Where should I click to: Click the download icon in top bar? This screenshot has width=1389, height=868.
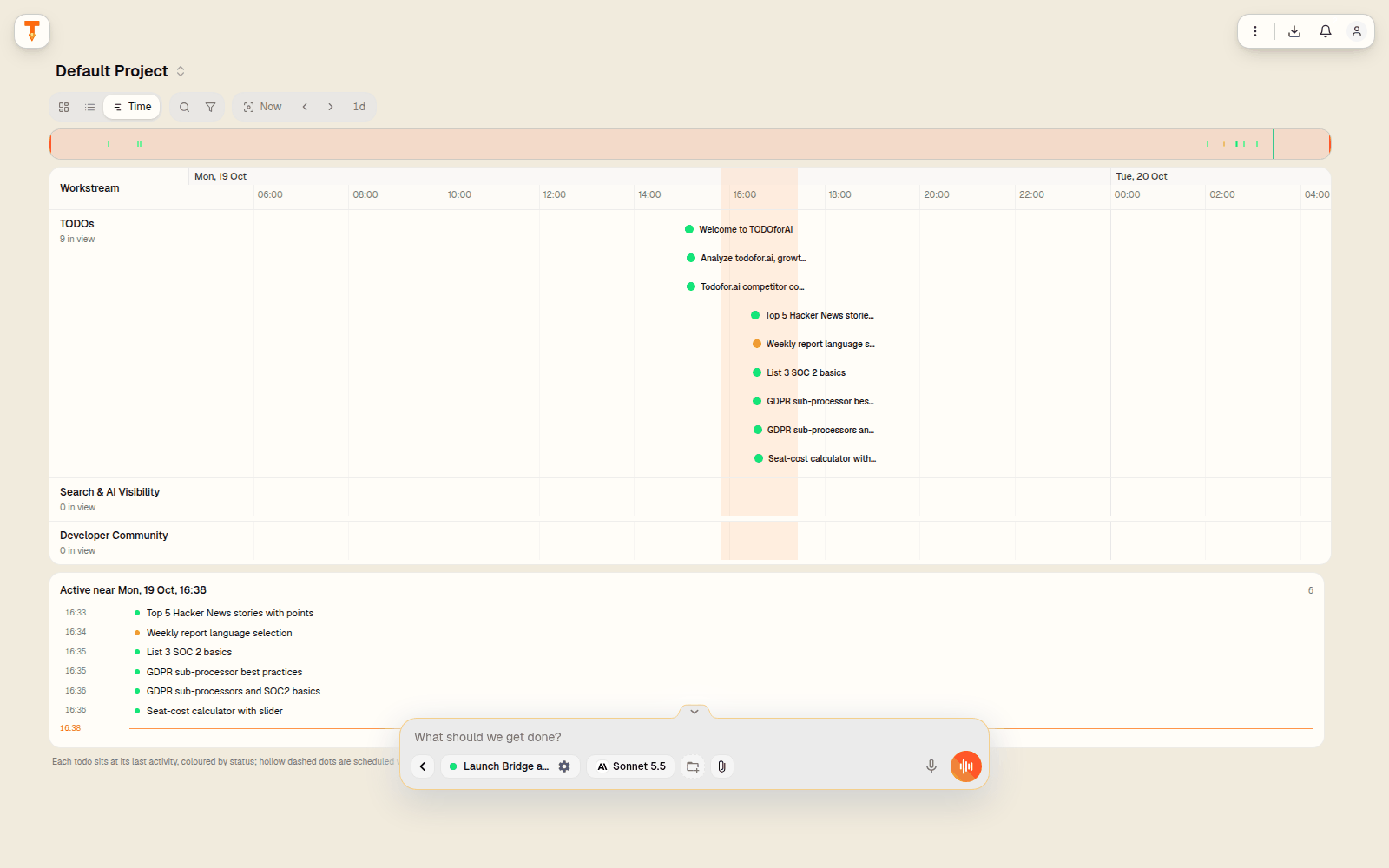(1294, 31)
